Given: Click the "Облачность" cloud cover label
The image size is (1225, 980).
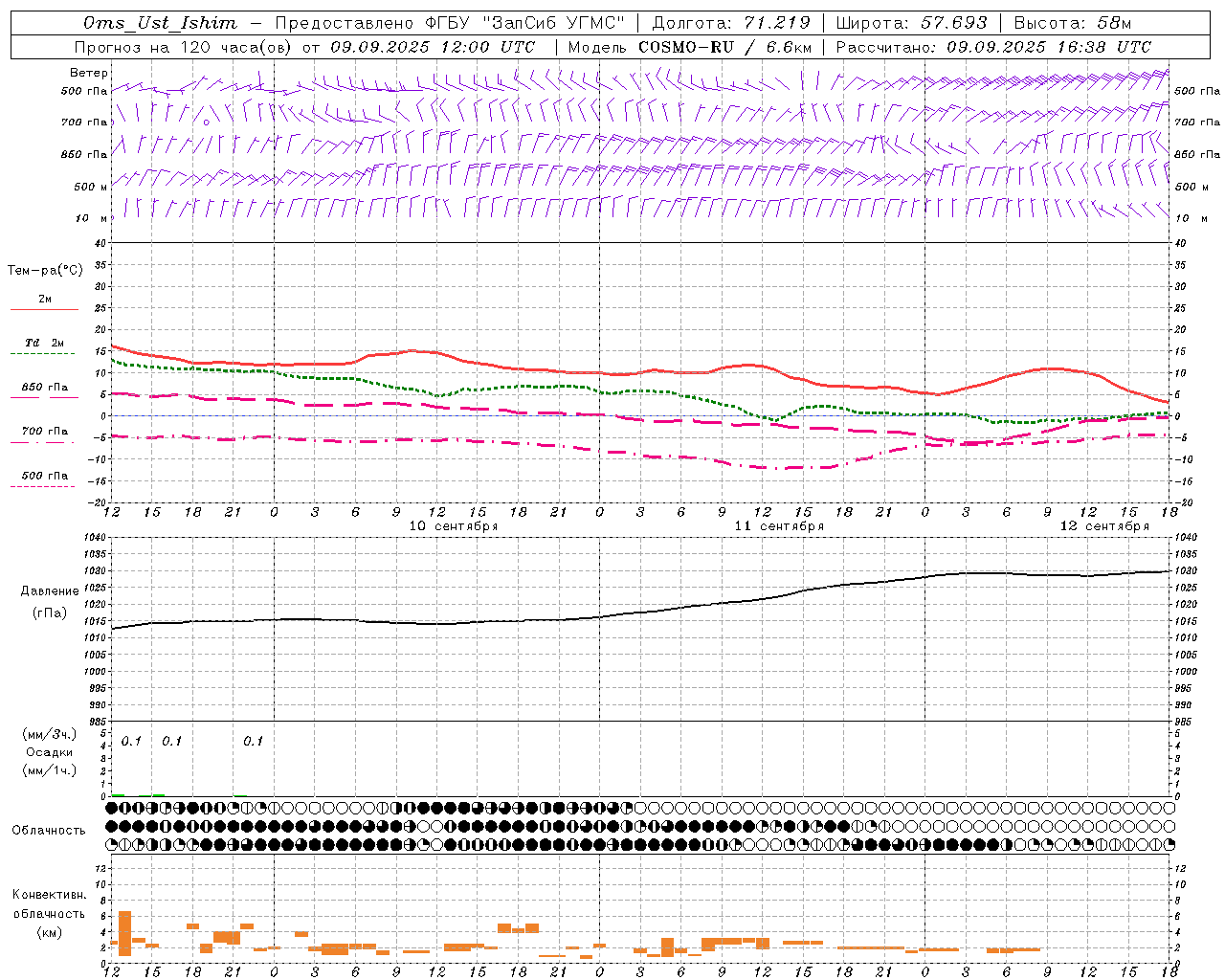Looking at the screenshot, I should [x=49, y=831].
